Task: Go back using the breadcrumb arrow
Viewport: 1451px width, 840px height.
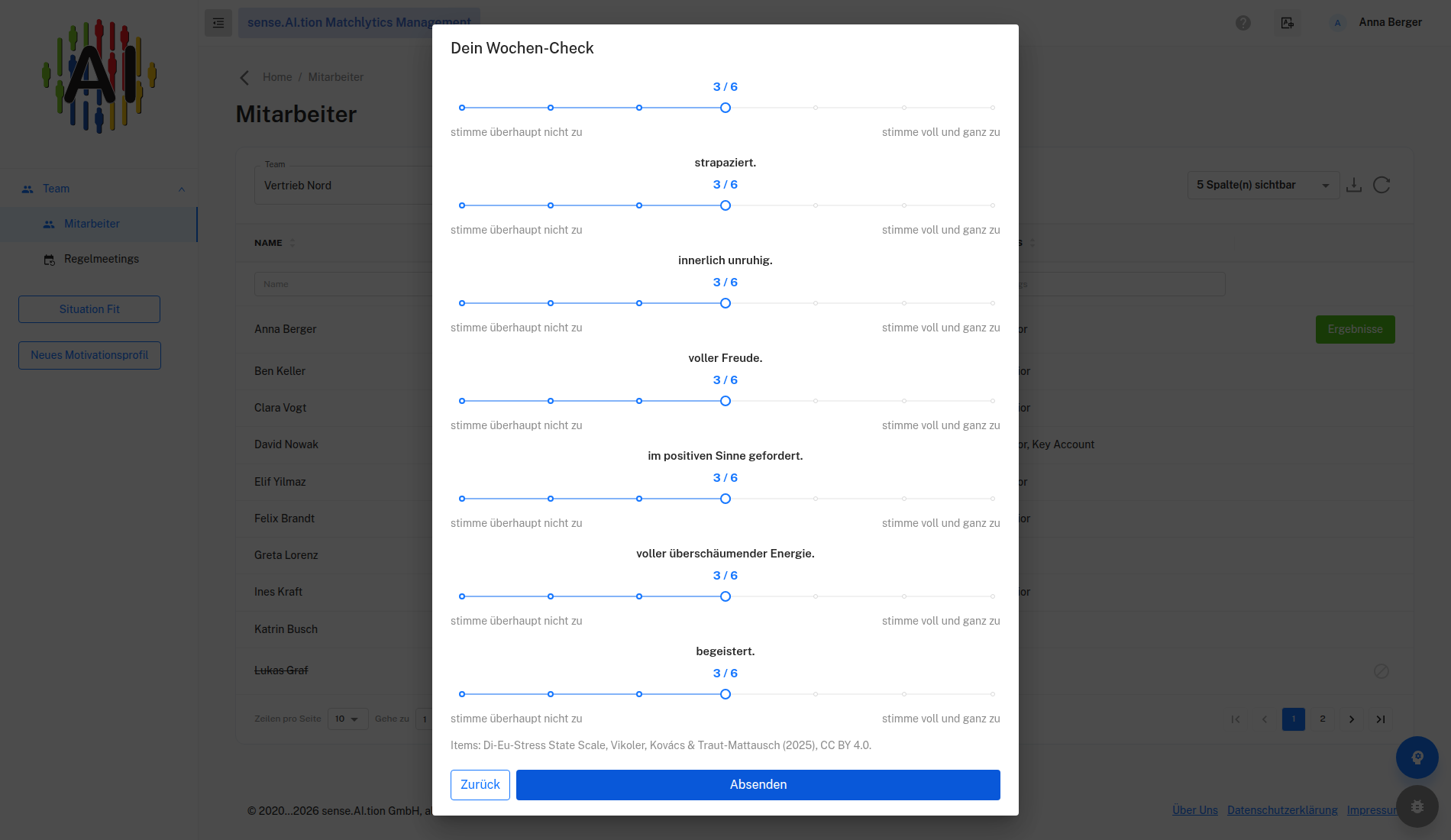Action: [x=244, y=77]
